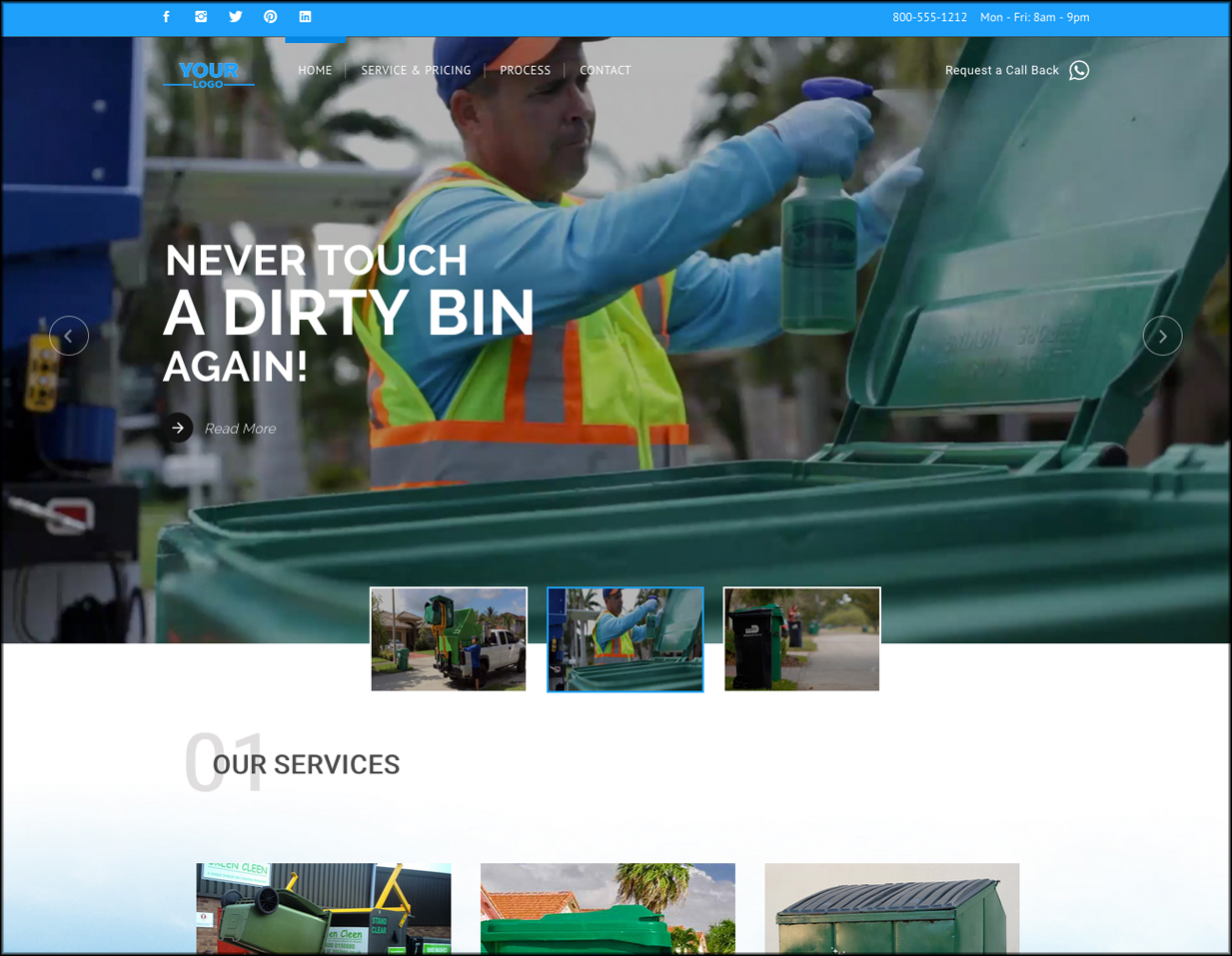The image size is (1232, 956).
Task: Click the Twitter bird icon
Action: click(x=236, y=17)
